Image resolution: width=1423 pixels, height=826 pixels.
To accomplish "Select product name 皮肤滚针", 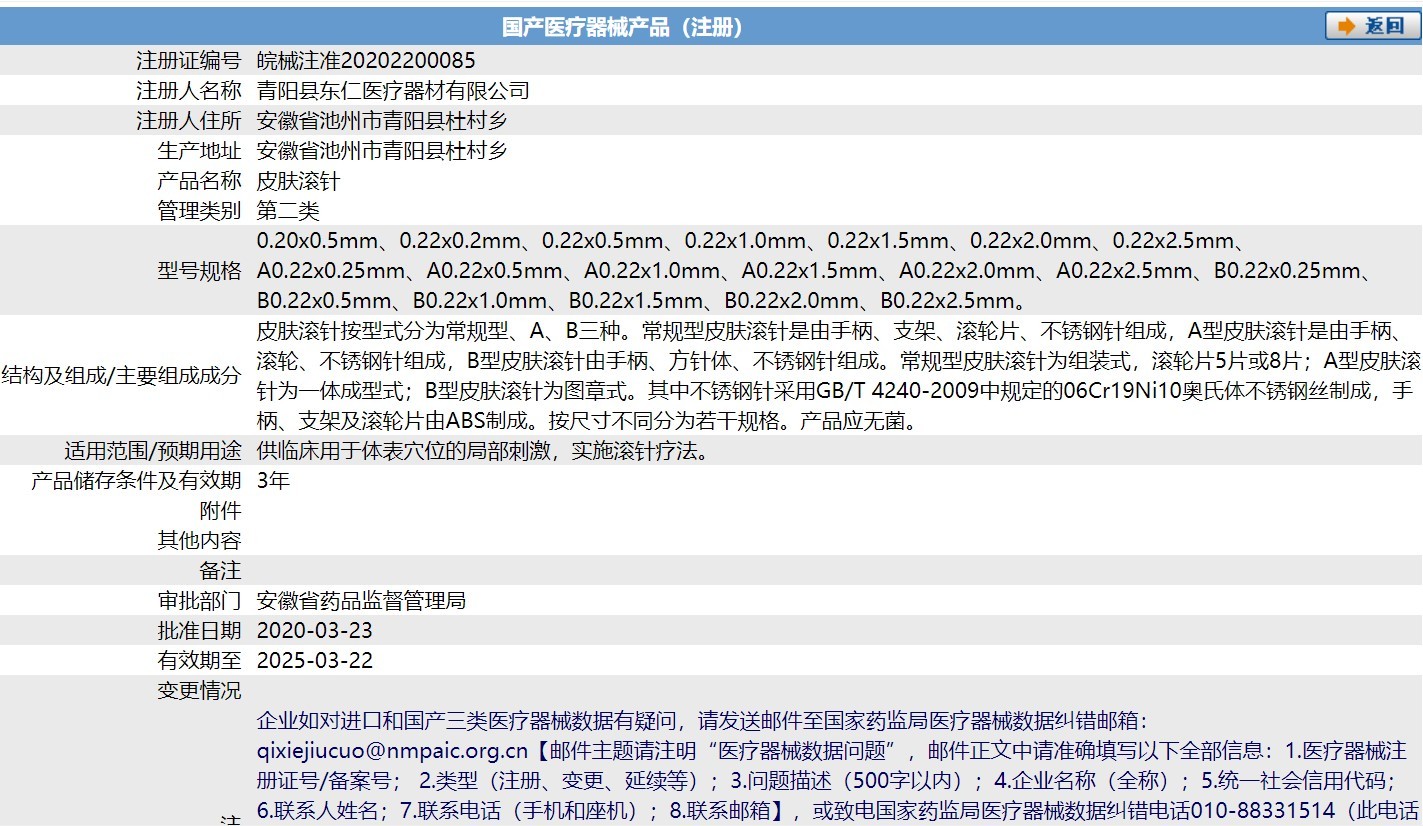I will pyautogui.click(x=298, y=181).
